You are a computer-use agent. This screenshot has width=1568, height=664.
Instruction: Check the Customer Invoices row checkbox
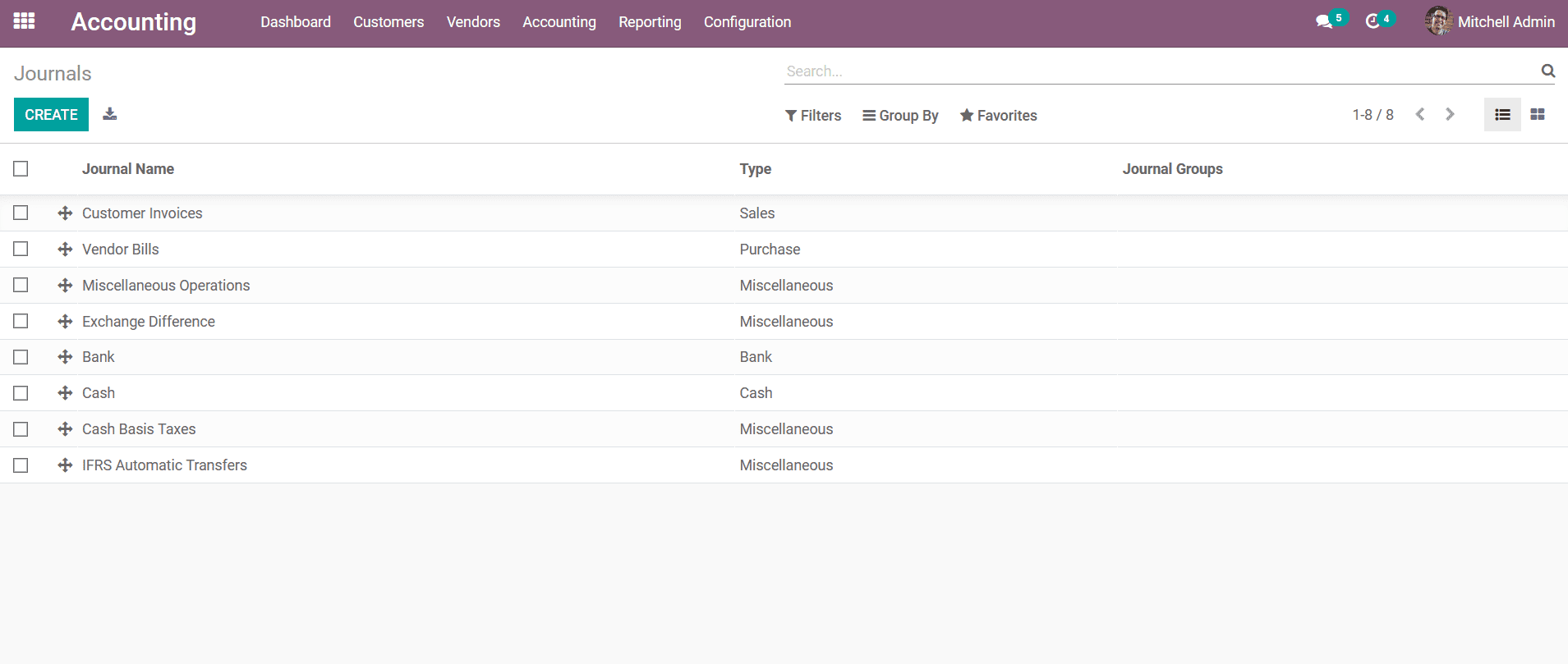(21, 213)
